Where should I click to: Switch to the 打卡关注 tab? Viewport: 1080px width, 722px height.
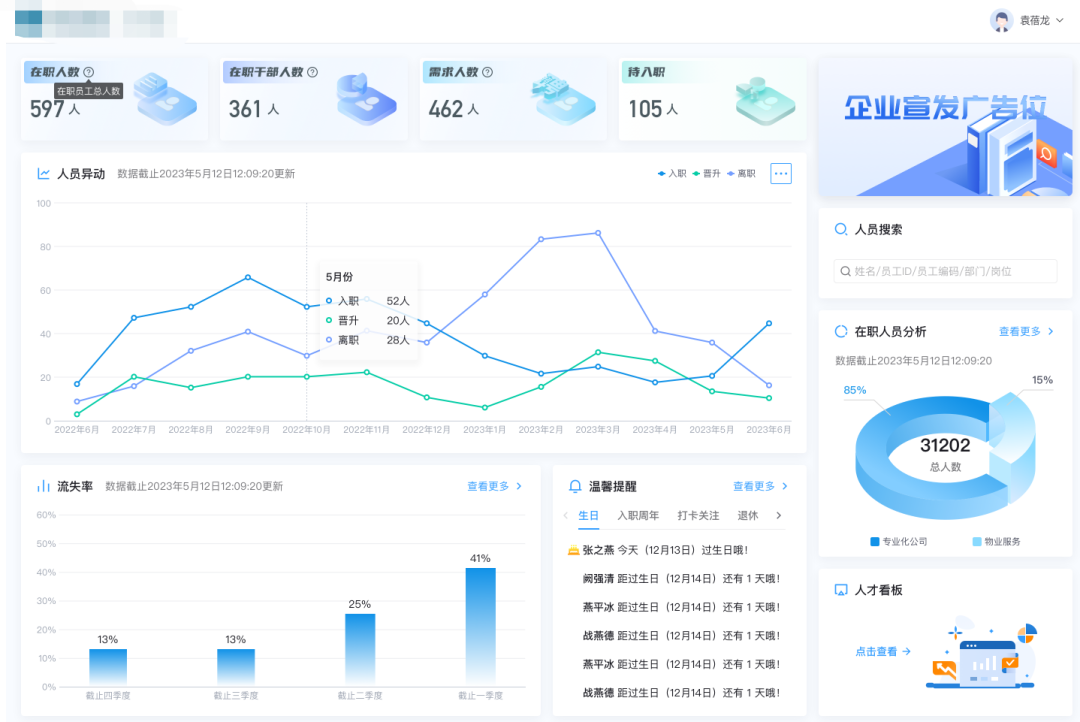[x=698, y=515]
